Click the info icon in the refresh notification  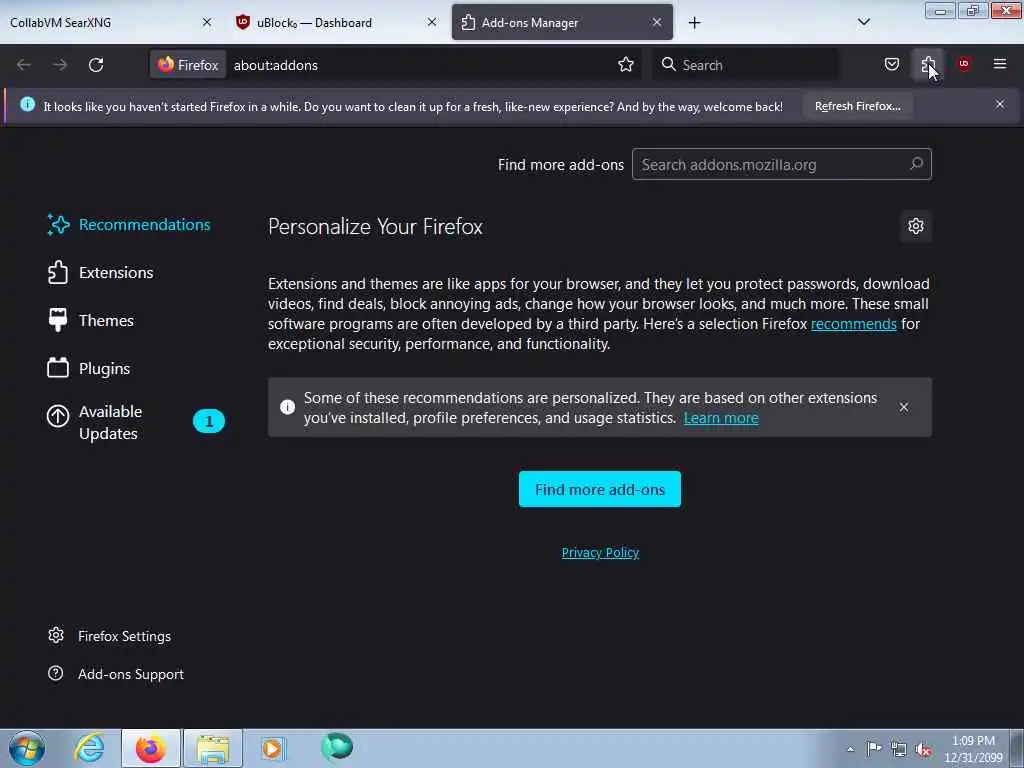click(x=27, y=104)
